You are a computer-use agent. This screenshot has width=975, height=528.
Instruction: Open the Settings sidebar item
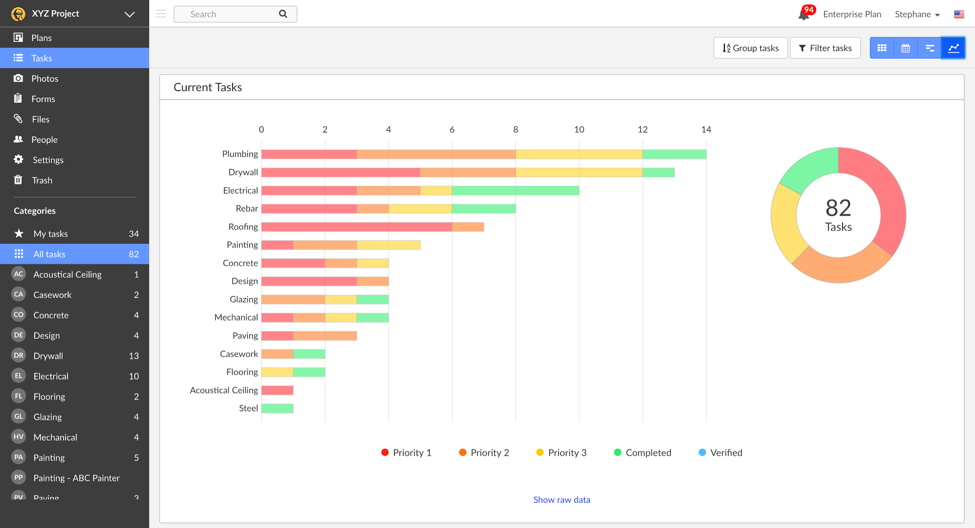pyautogui.click(x=48, y=160)
